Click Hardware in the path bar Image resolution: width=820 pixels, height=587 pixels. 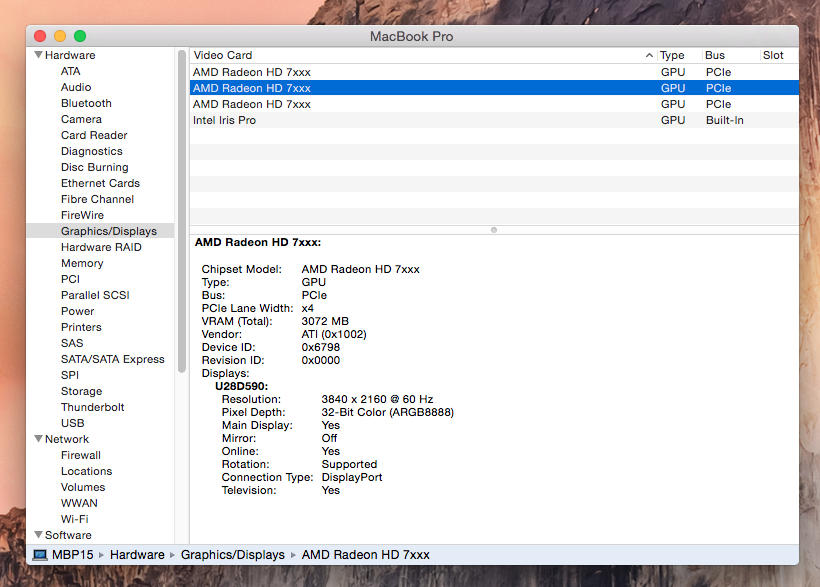[x=137, y=555]
